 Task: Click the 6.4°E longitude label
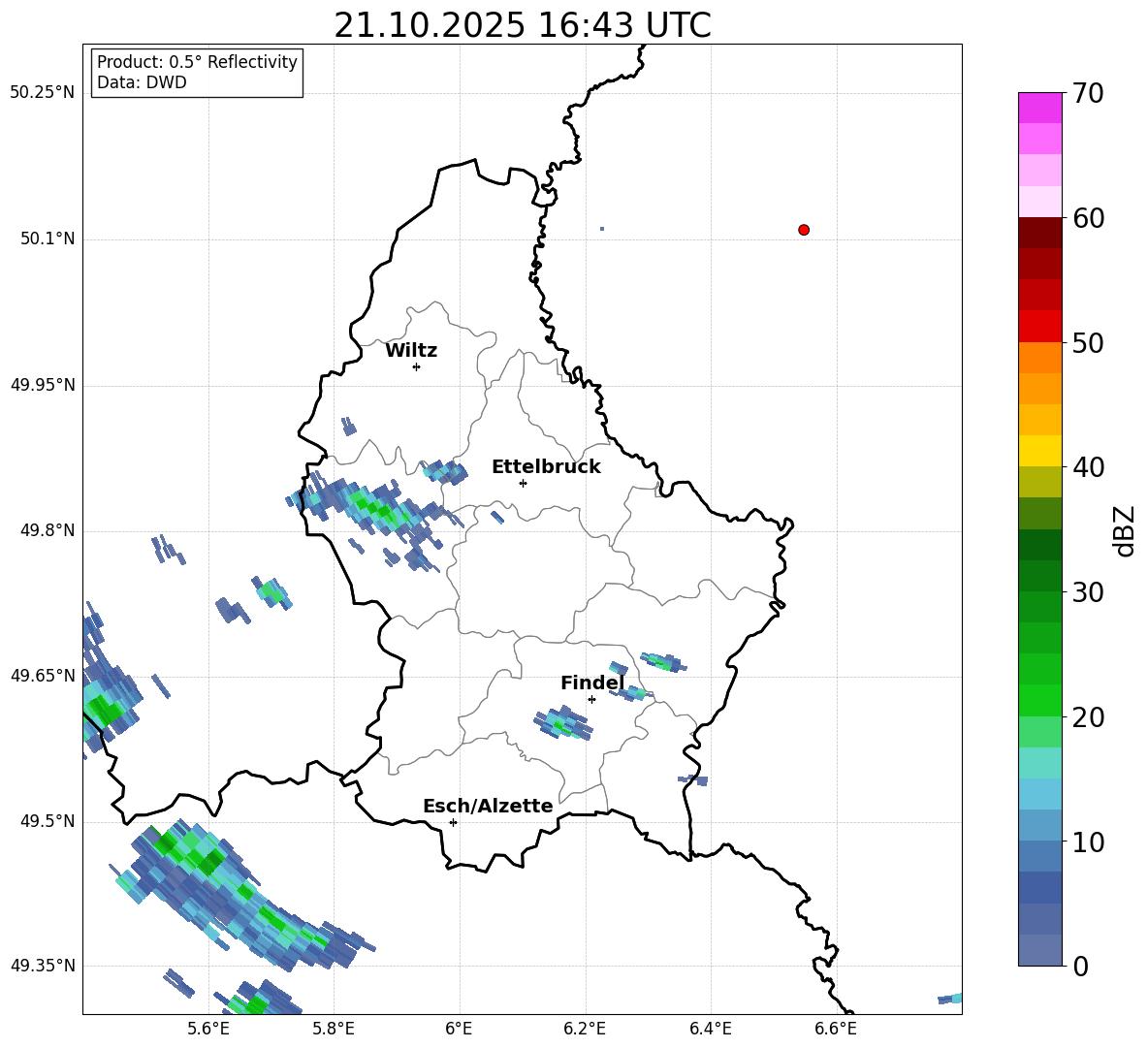710,1029
